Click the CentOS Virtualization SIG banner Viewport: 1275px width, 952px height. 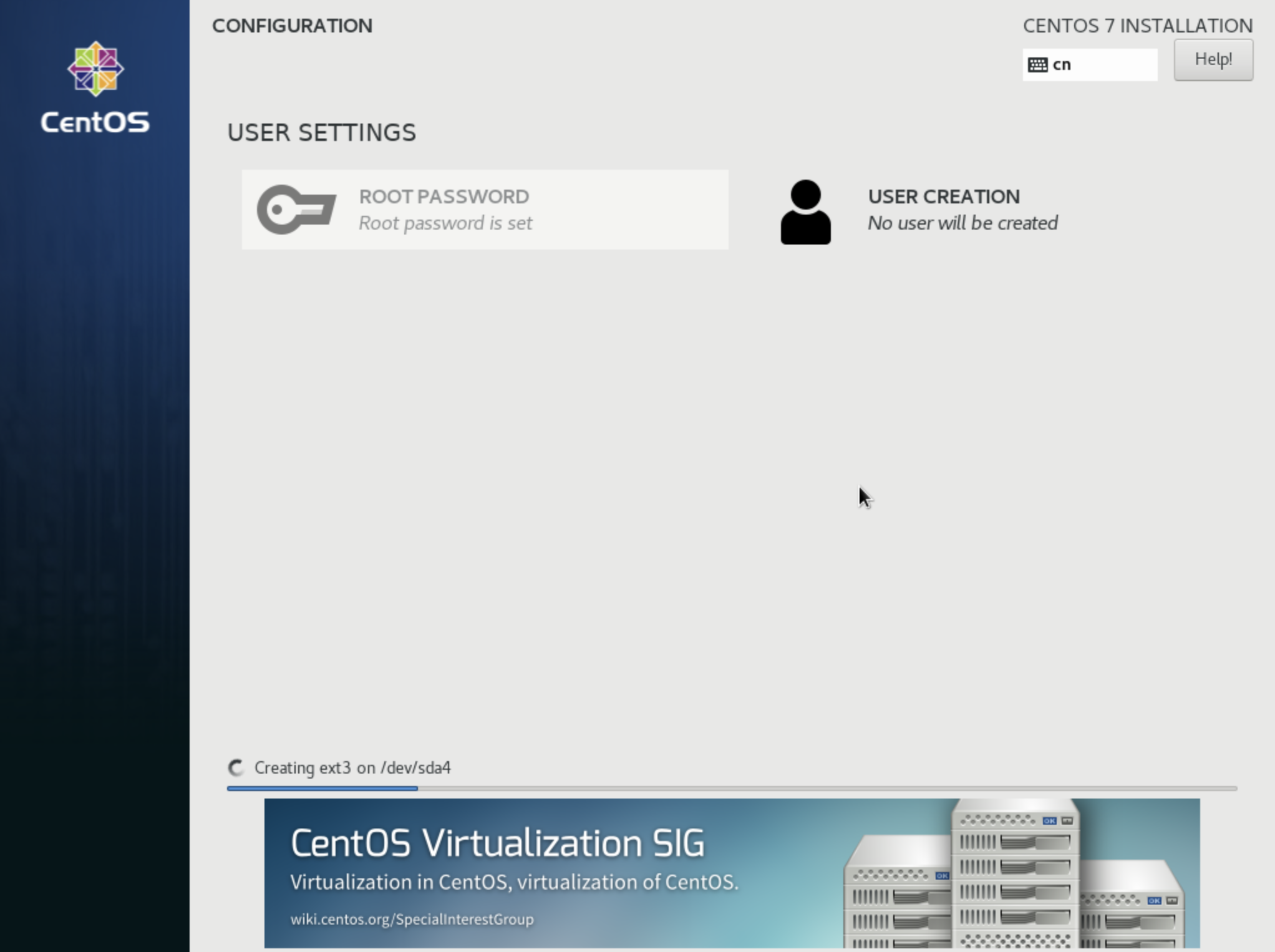[x=732, y=873]
